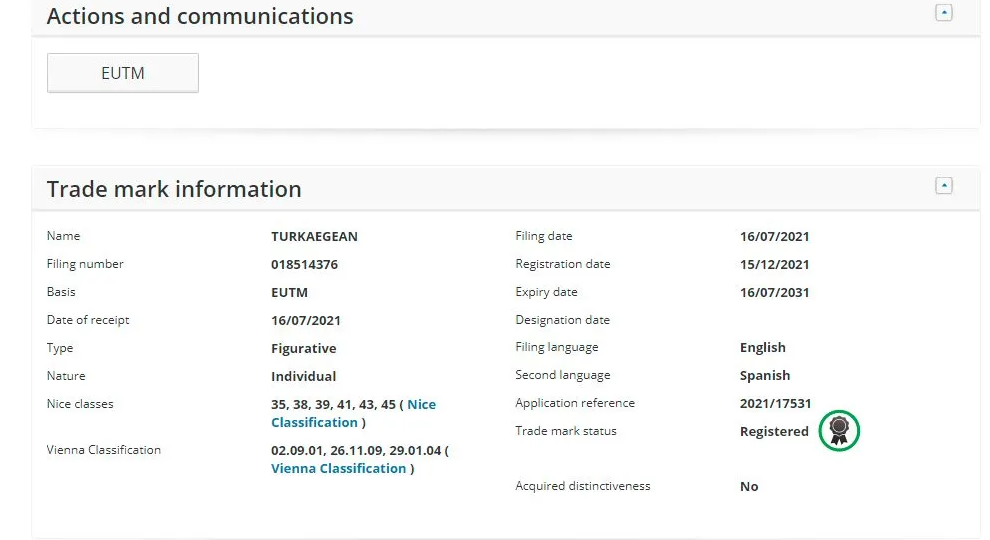Click the Second language label
This screenshot has width=990, height=540.
(x=563, y=375)
